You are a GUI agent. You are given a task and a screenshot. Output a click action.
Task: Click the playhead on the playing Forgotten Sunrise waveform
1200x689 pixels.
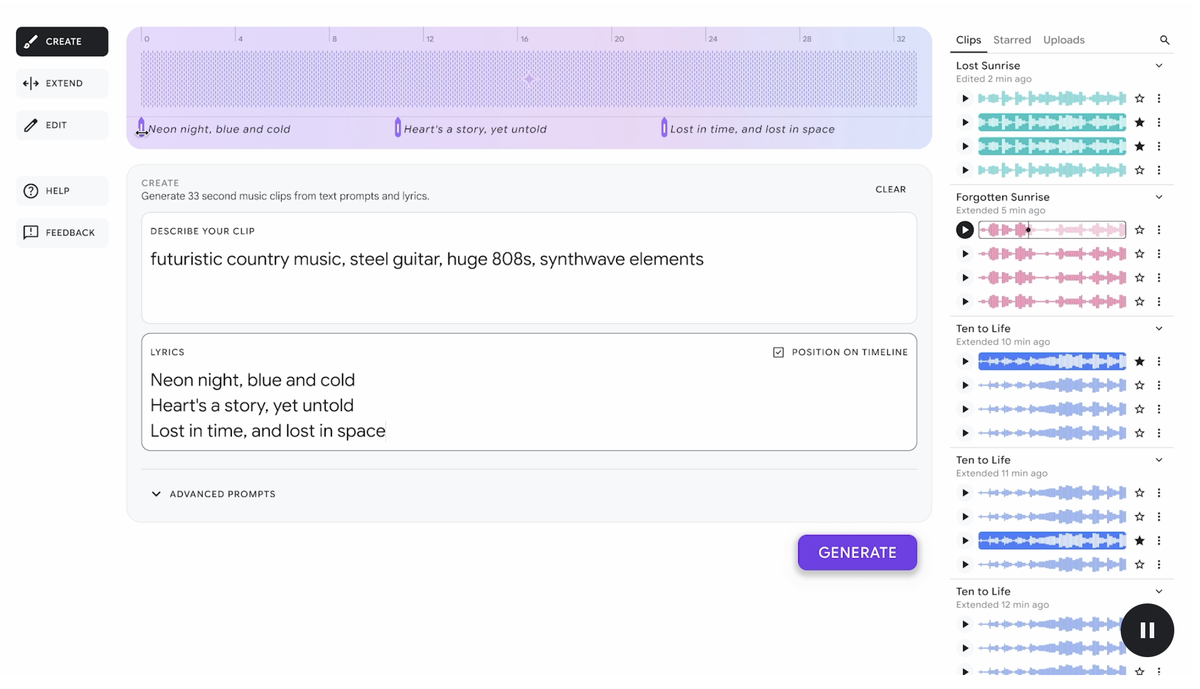point(1027,229)
